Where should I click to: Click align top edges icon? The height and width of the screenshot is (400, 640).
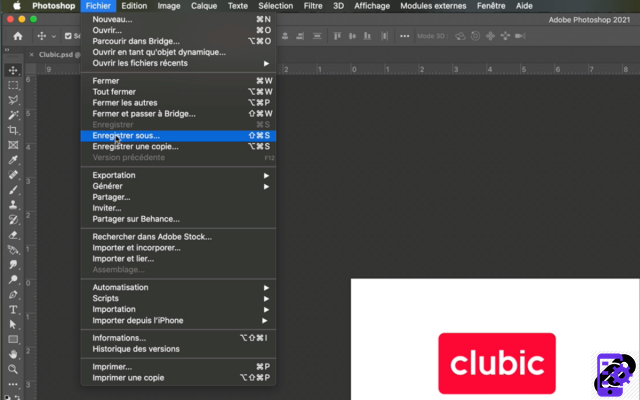[337, 36]
